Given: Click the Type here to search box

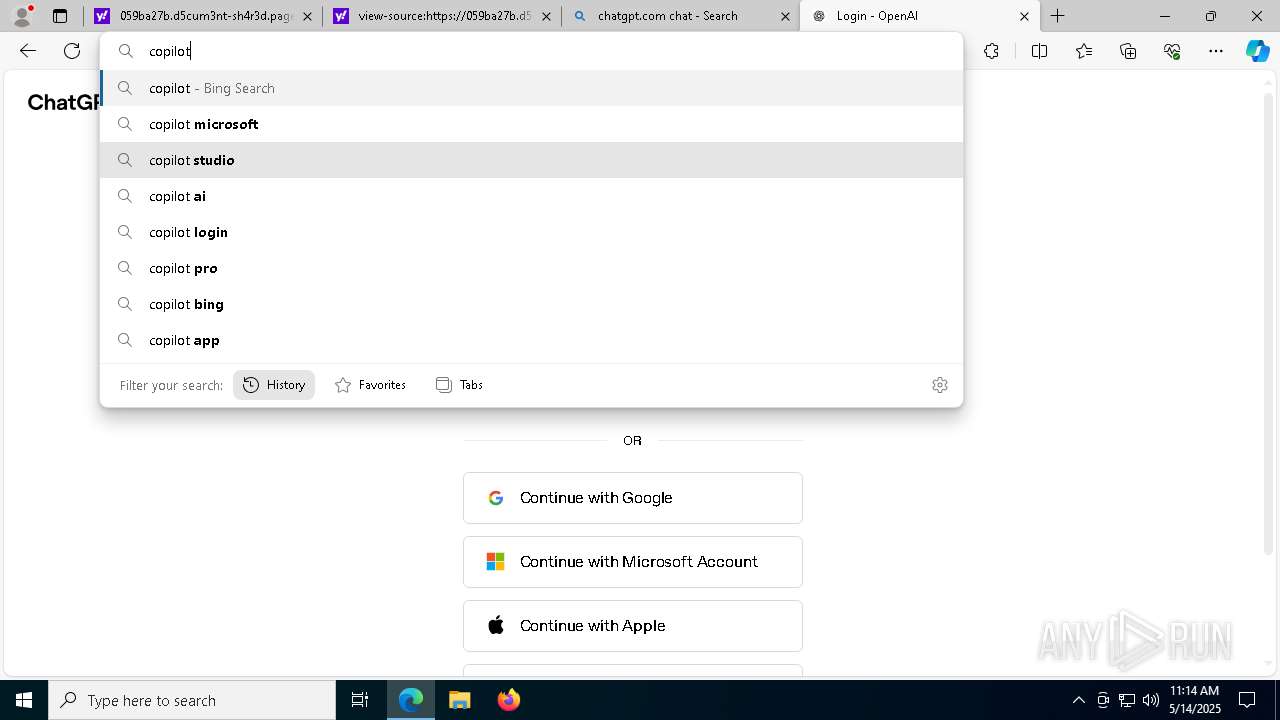Looking at the screenshot, I should click(x=192, y=700).
